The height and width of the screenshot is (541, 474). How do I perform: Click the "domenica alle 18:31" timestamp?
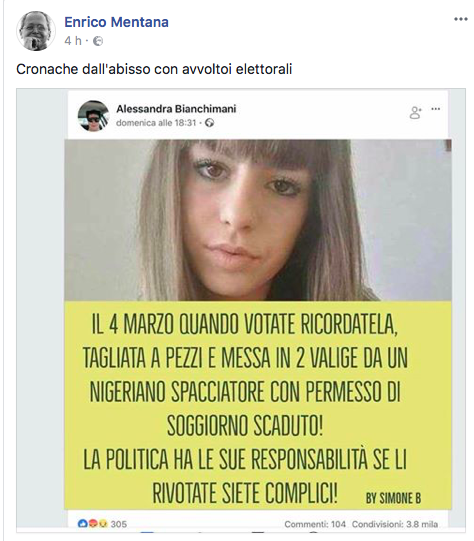tap(156, 123)
